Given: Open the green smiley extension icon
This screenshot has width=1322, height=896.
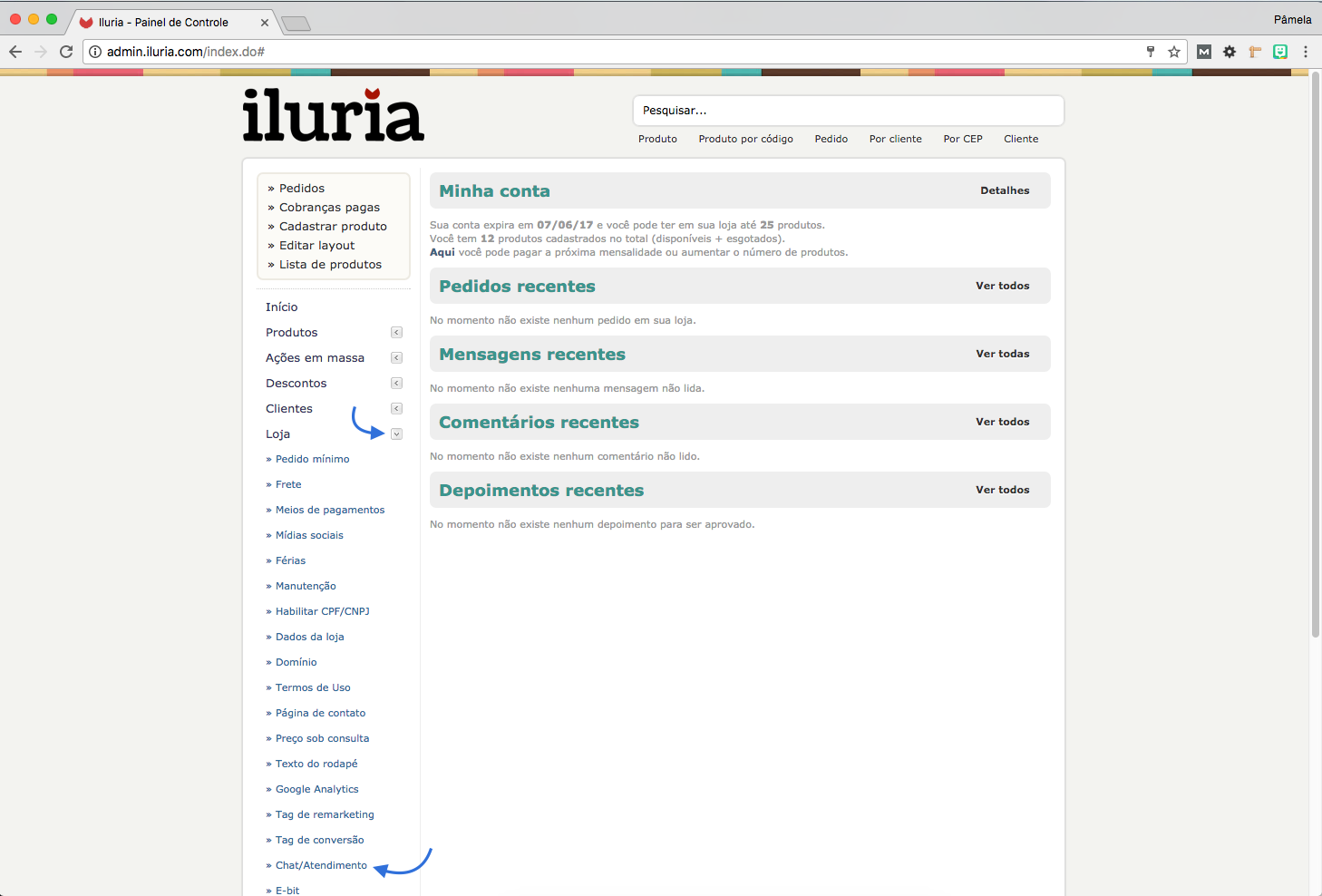Looking at the screenshot, I should [x=1280, y=52].
